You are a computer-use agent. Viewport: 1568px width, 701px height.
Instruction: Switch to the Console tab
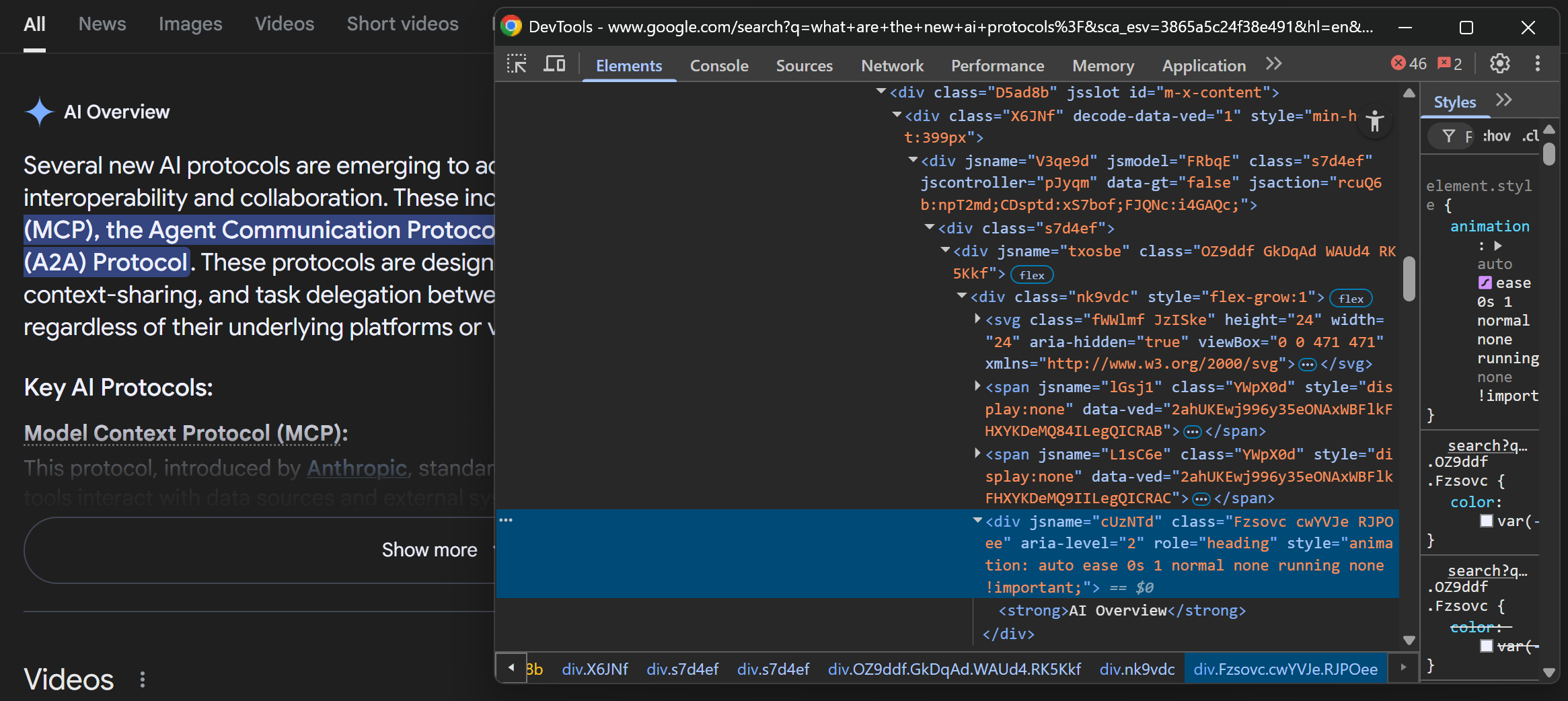click(x=719, y=65)
